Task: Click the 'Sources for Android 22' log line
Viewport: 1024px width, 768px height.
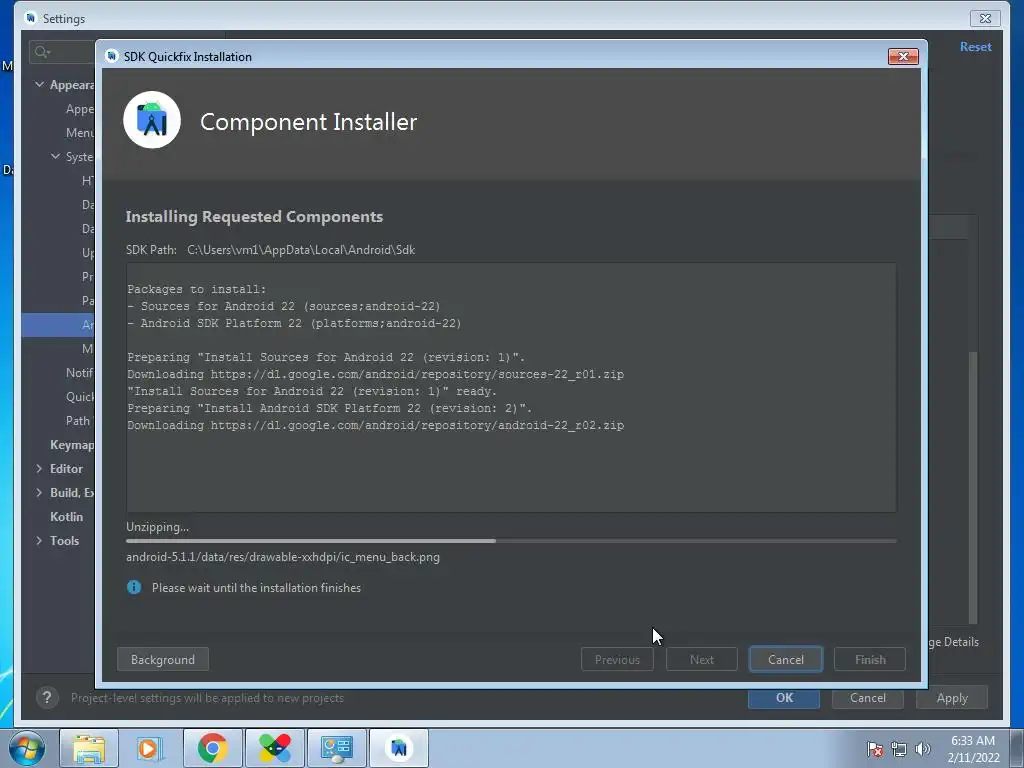Action: [284, 306]
